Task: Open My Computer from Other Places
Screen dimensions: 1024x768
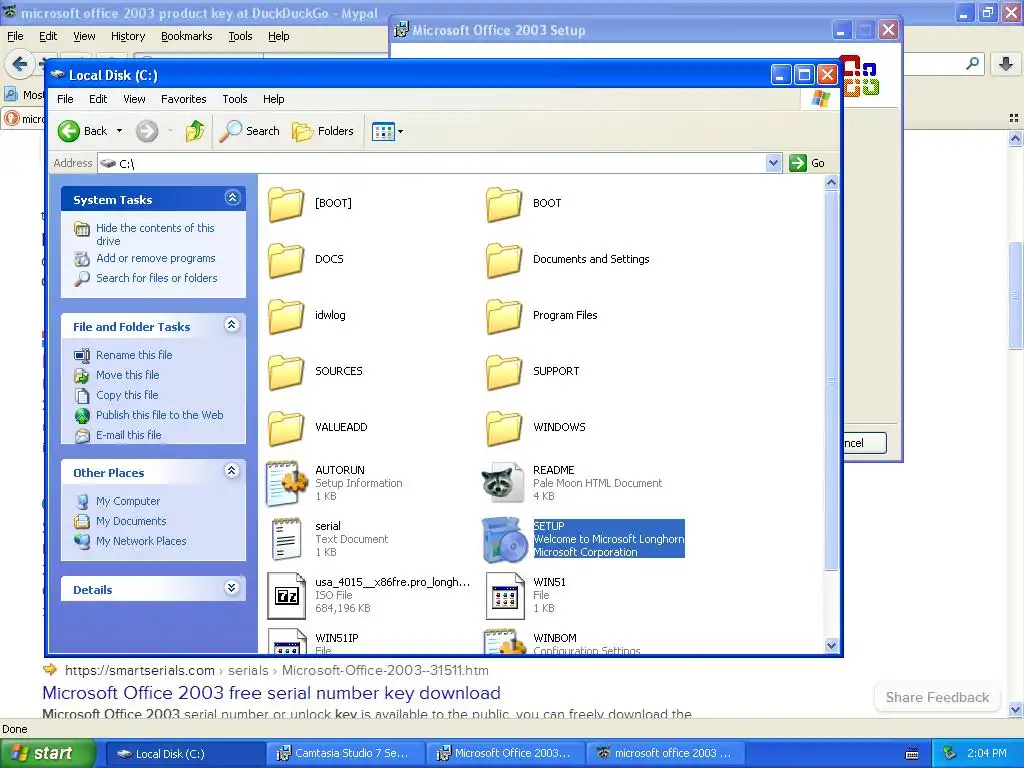Action: click(x=127, y=502)
